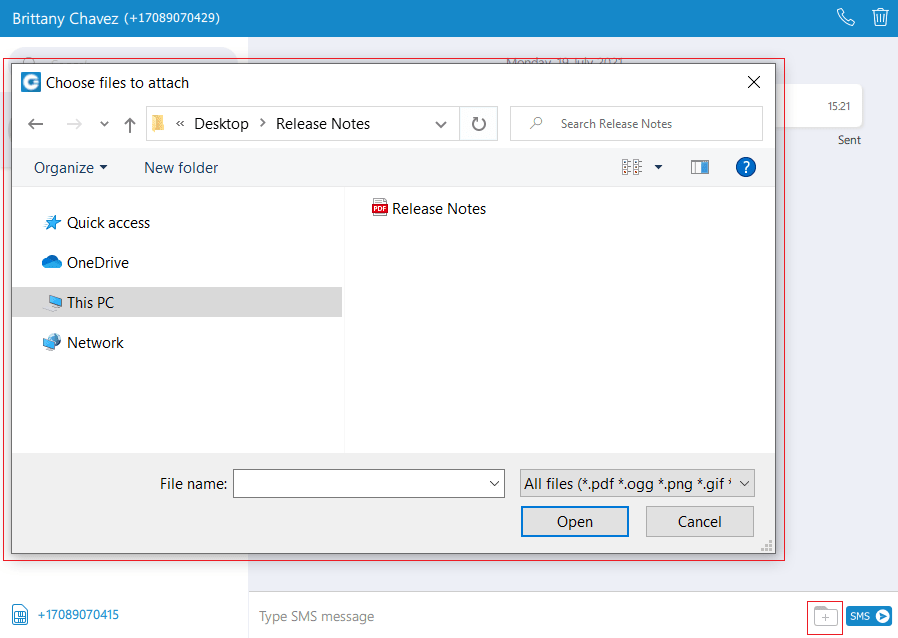Click Release Notes in the address path

[x=323, y=124]
